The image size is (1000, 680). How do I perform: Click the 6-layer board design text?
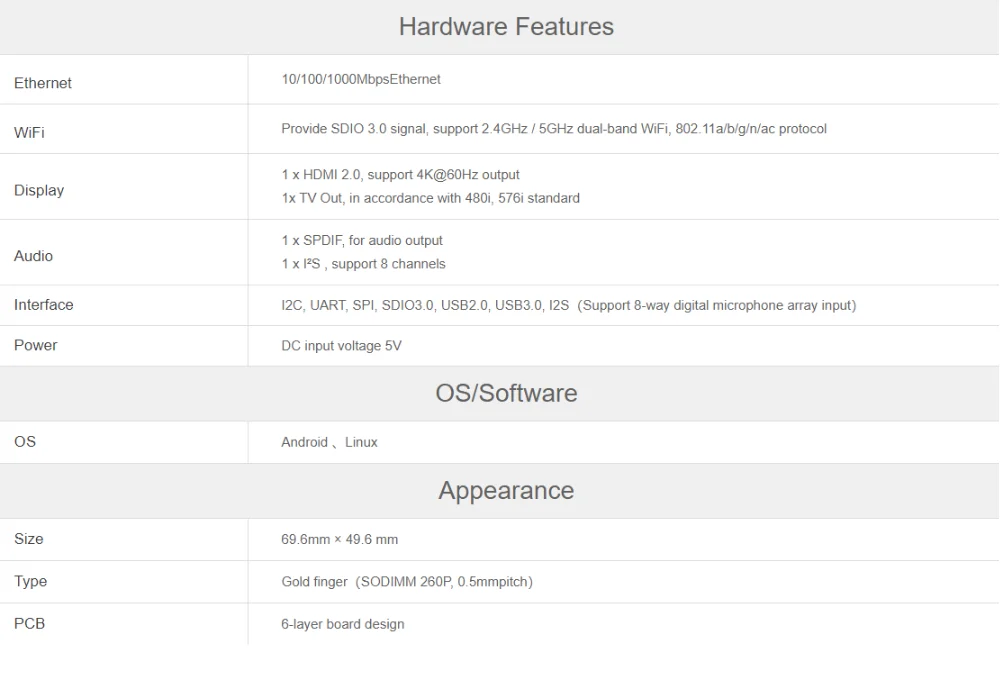coord(342,624)
